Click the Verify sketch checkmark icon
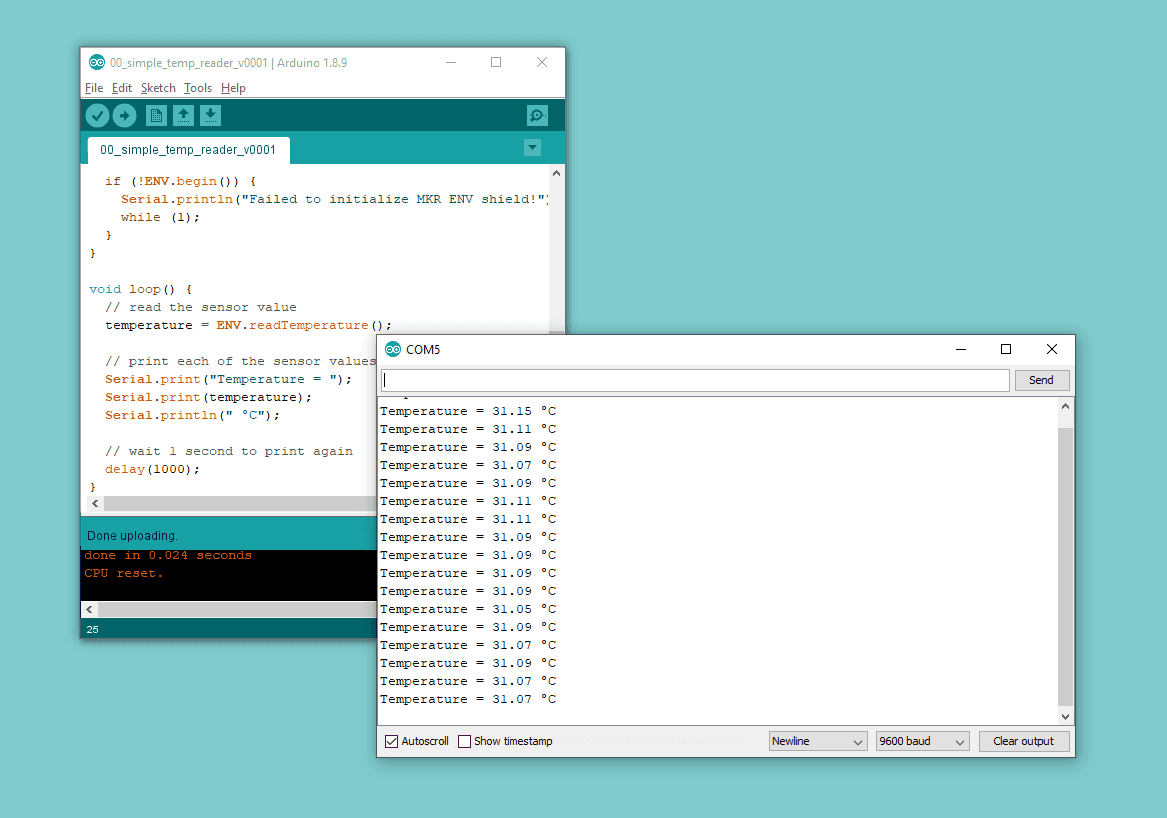 pyautogui.click(x=97, y=116)
